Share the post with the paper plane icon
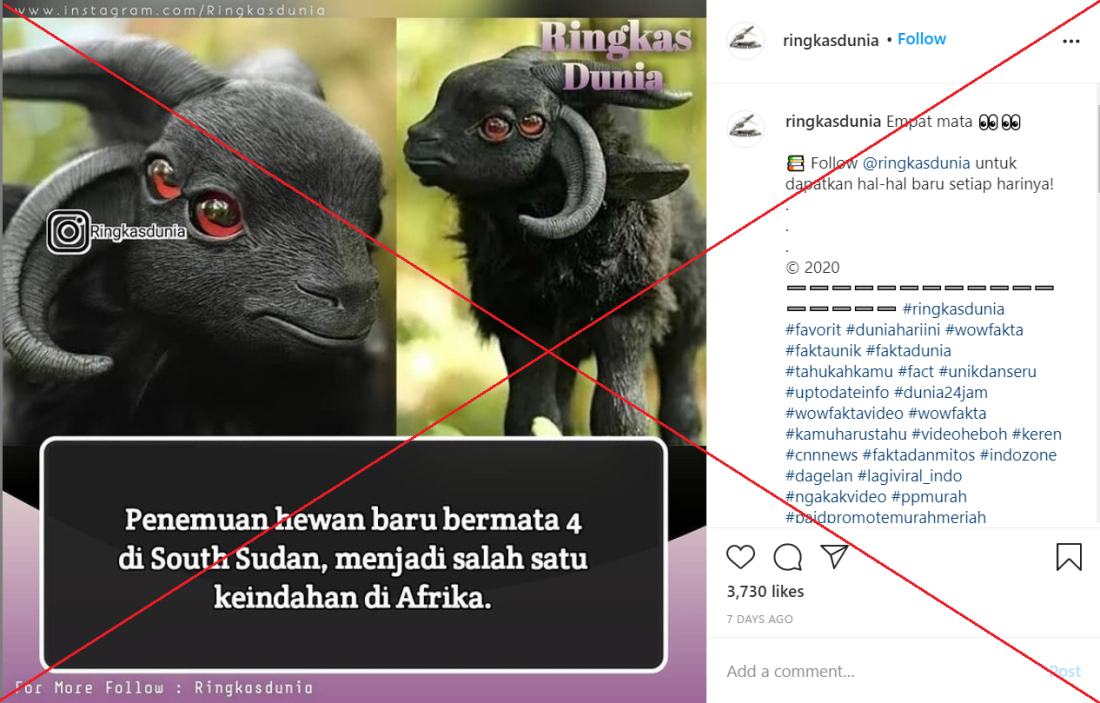This screenshot has width=1100, height=703. pos(835,556)
